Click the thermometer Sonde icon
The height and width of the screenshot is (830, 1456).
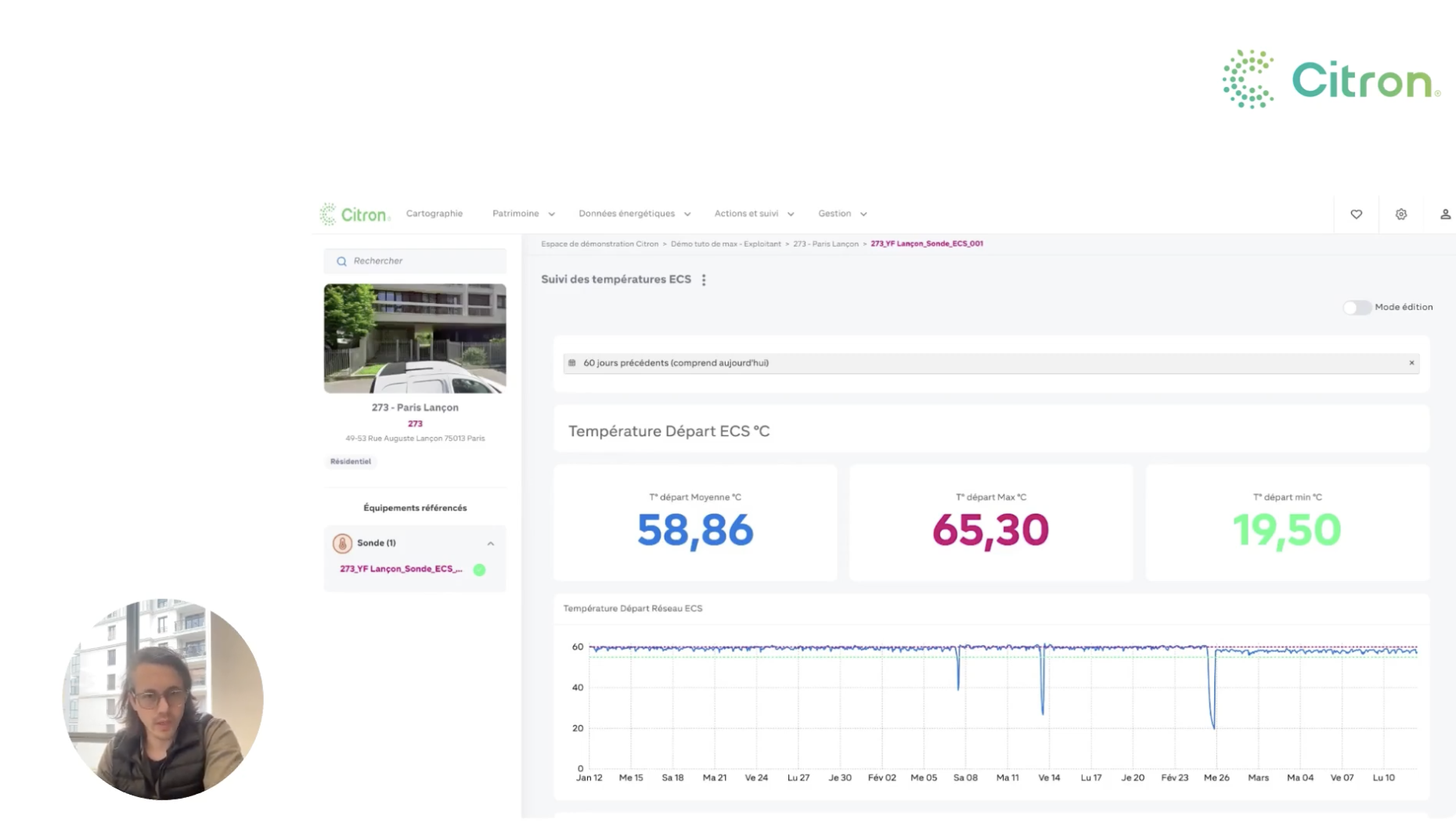[342, 543]
